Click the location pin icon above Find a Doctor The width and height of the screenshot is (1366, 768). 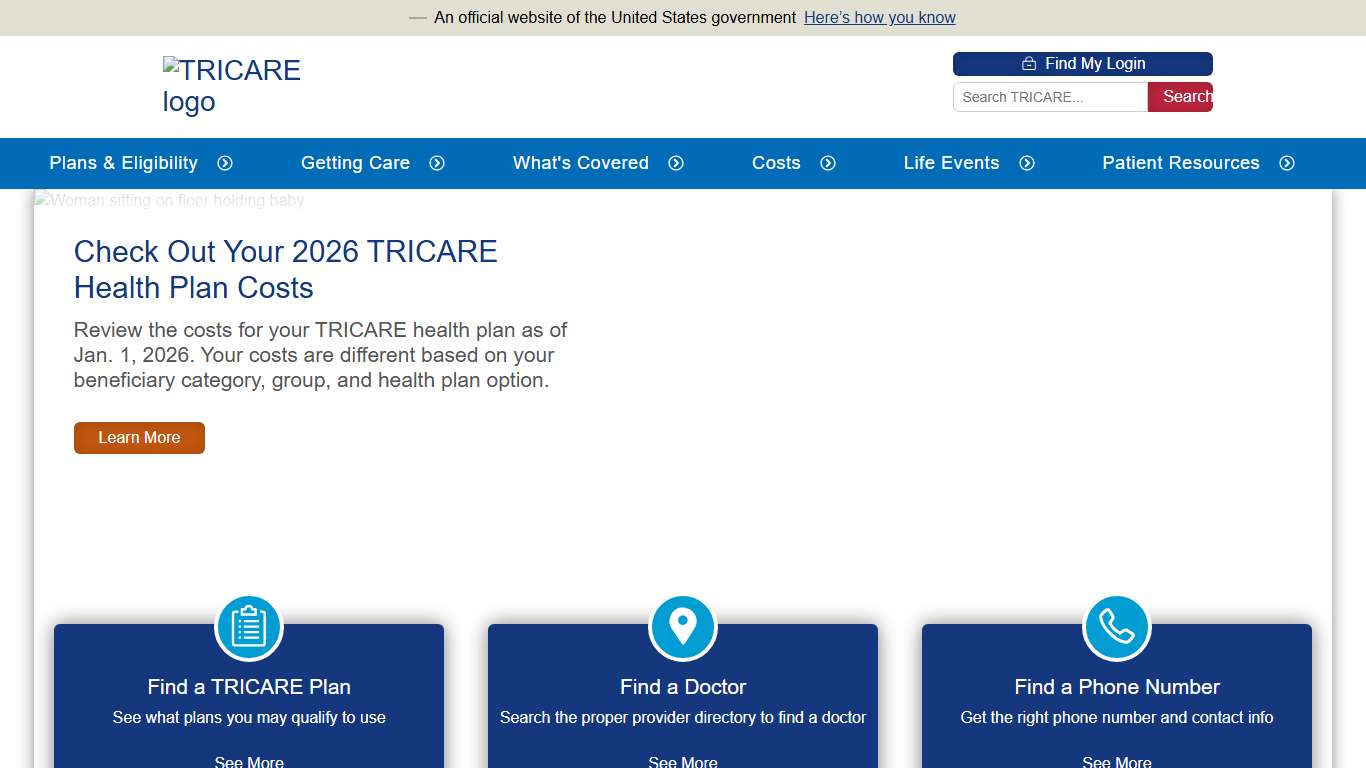[683, 626]
